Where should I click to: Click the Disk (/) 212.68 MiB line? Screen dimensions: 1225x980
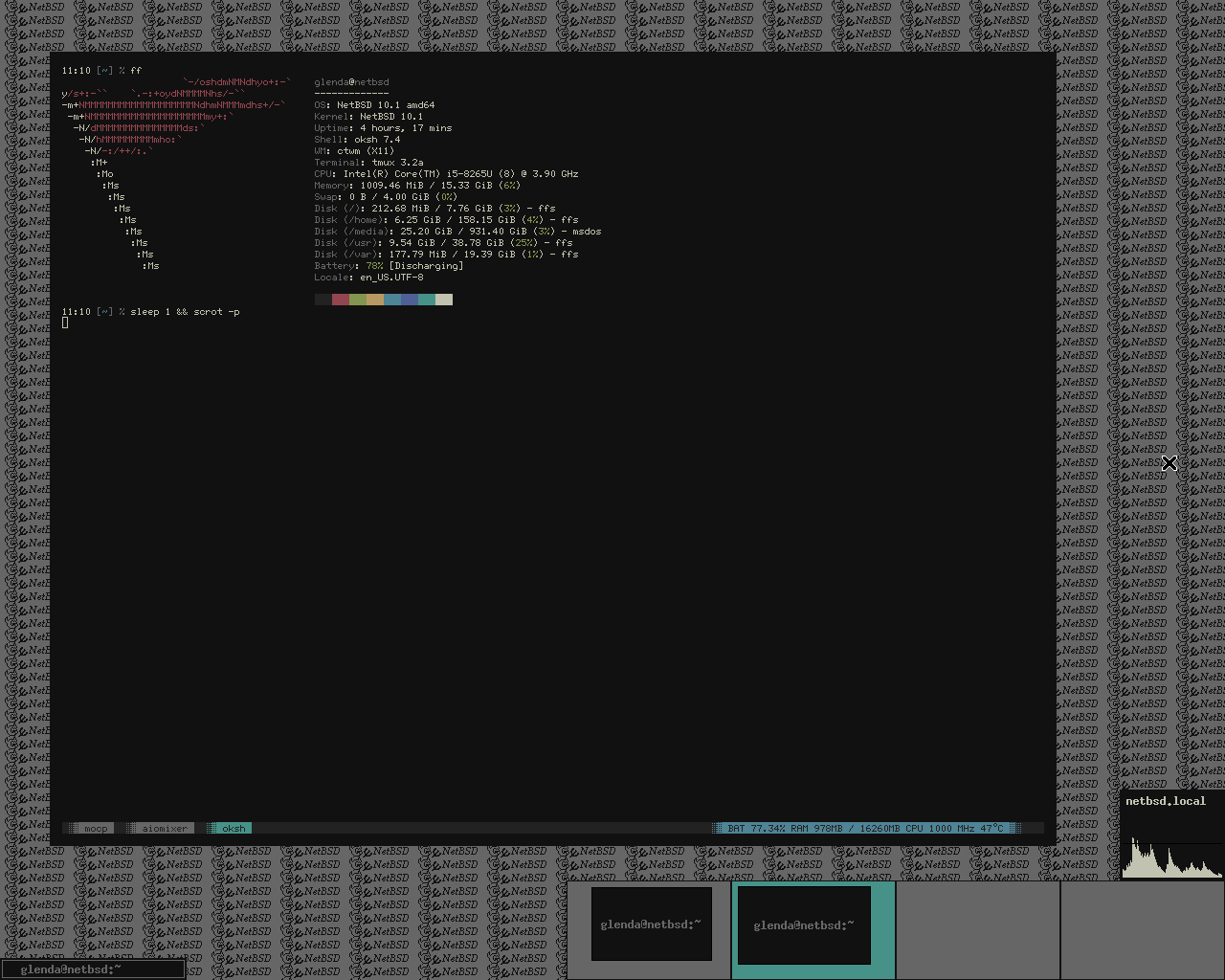pos(434,209)
